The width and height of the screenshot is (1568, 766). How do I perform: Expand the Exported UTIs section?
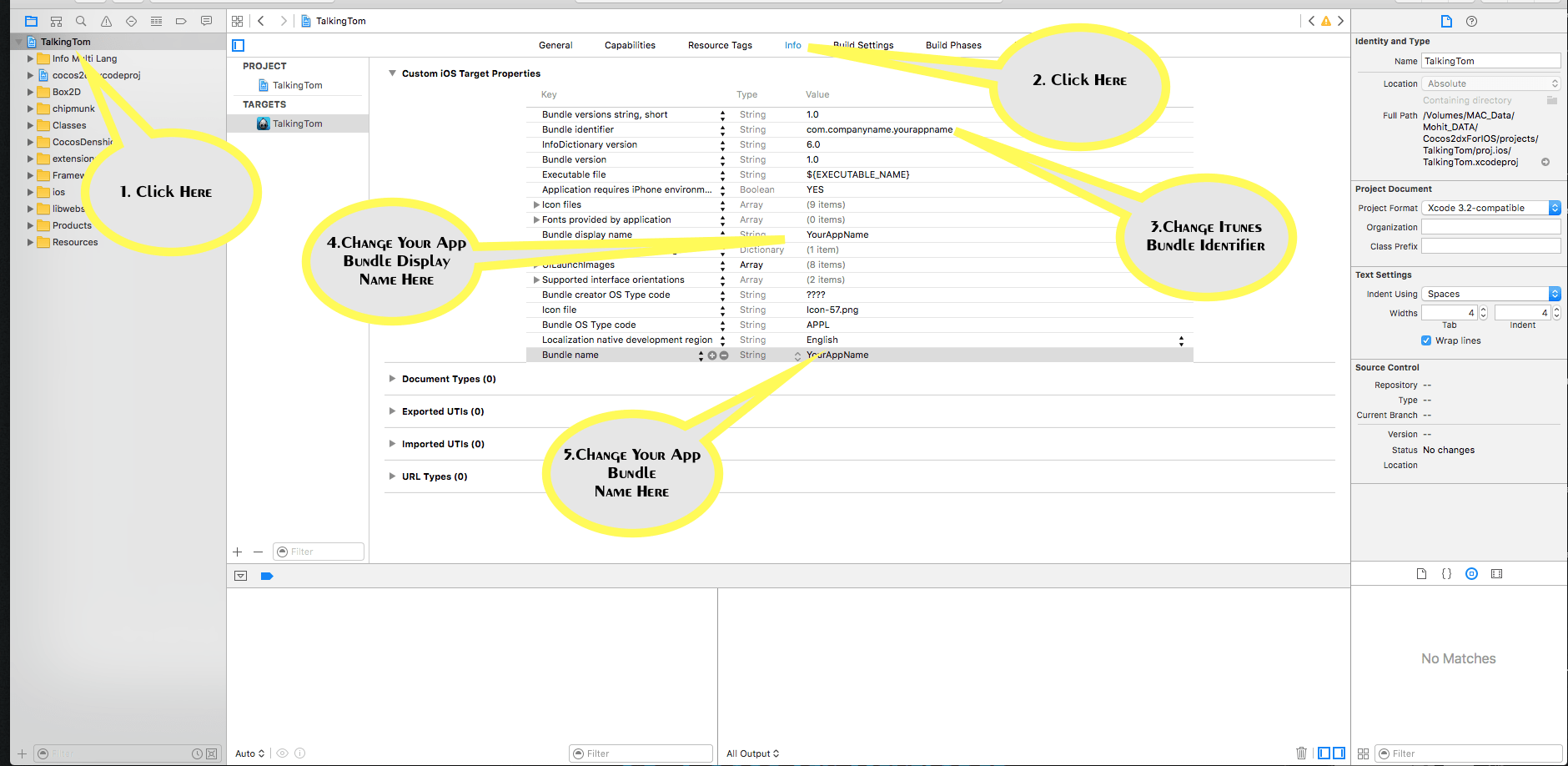(x=392, y=411)
